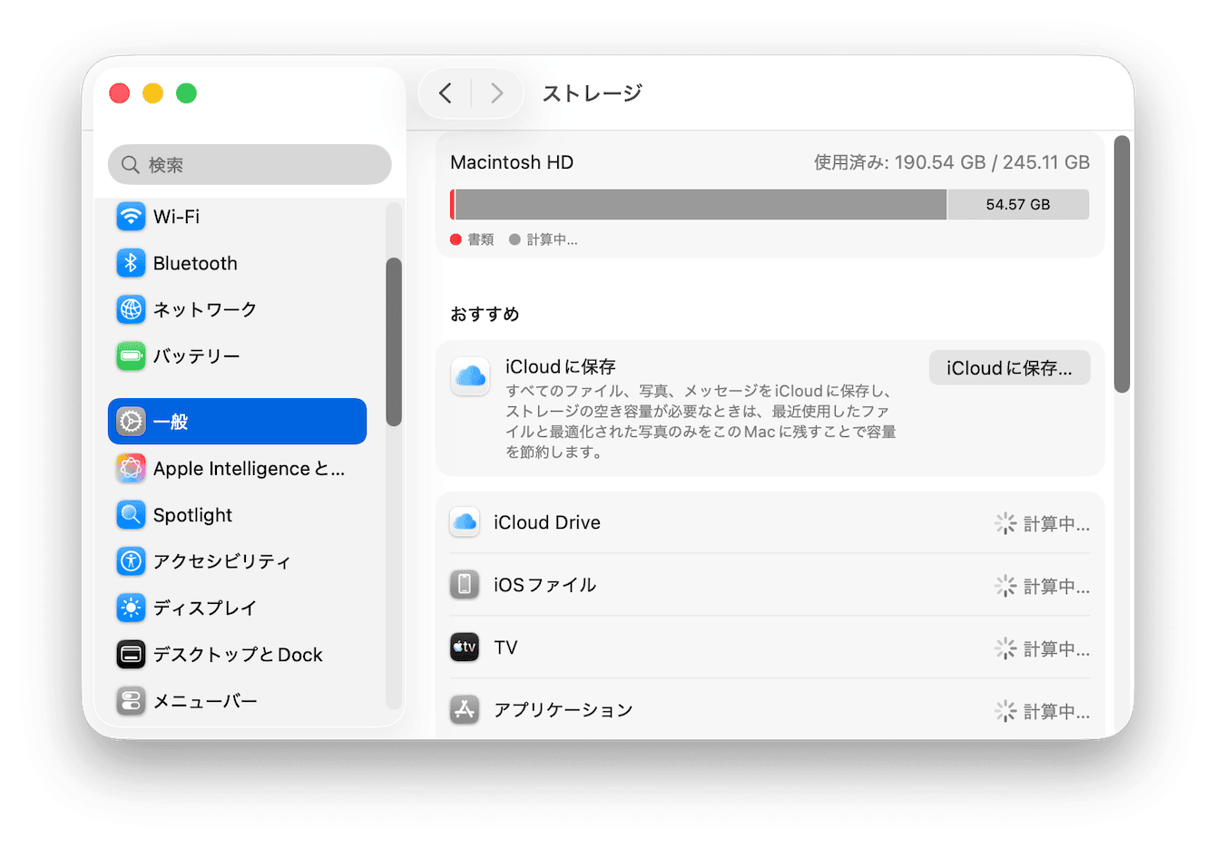This screenshot has height=847, width=1216.
Task: Open Wi-Fi settings
Action: pos(237,216)
